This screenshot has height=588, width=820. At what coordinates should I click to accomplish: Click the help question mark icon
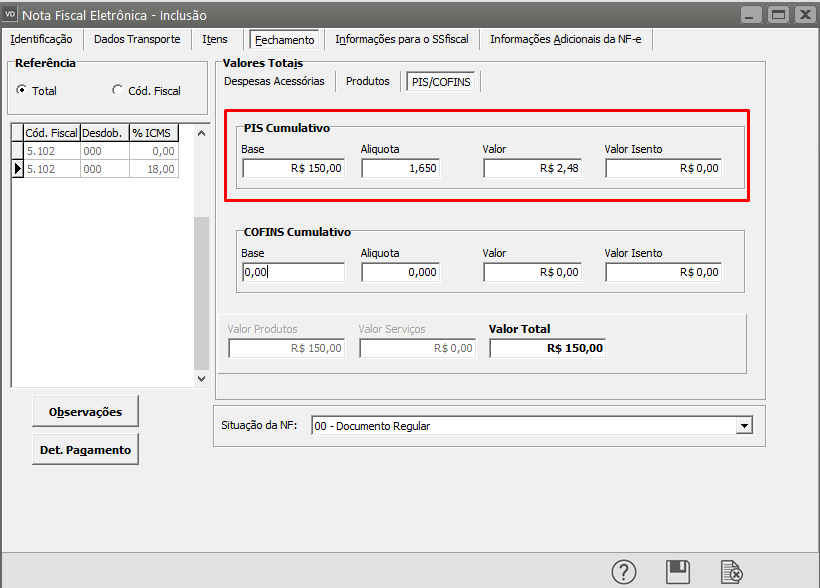pos(624,572)
